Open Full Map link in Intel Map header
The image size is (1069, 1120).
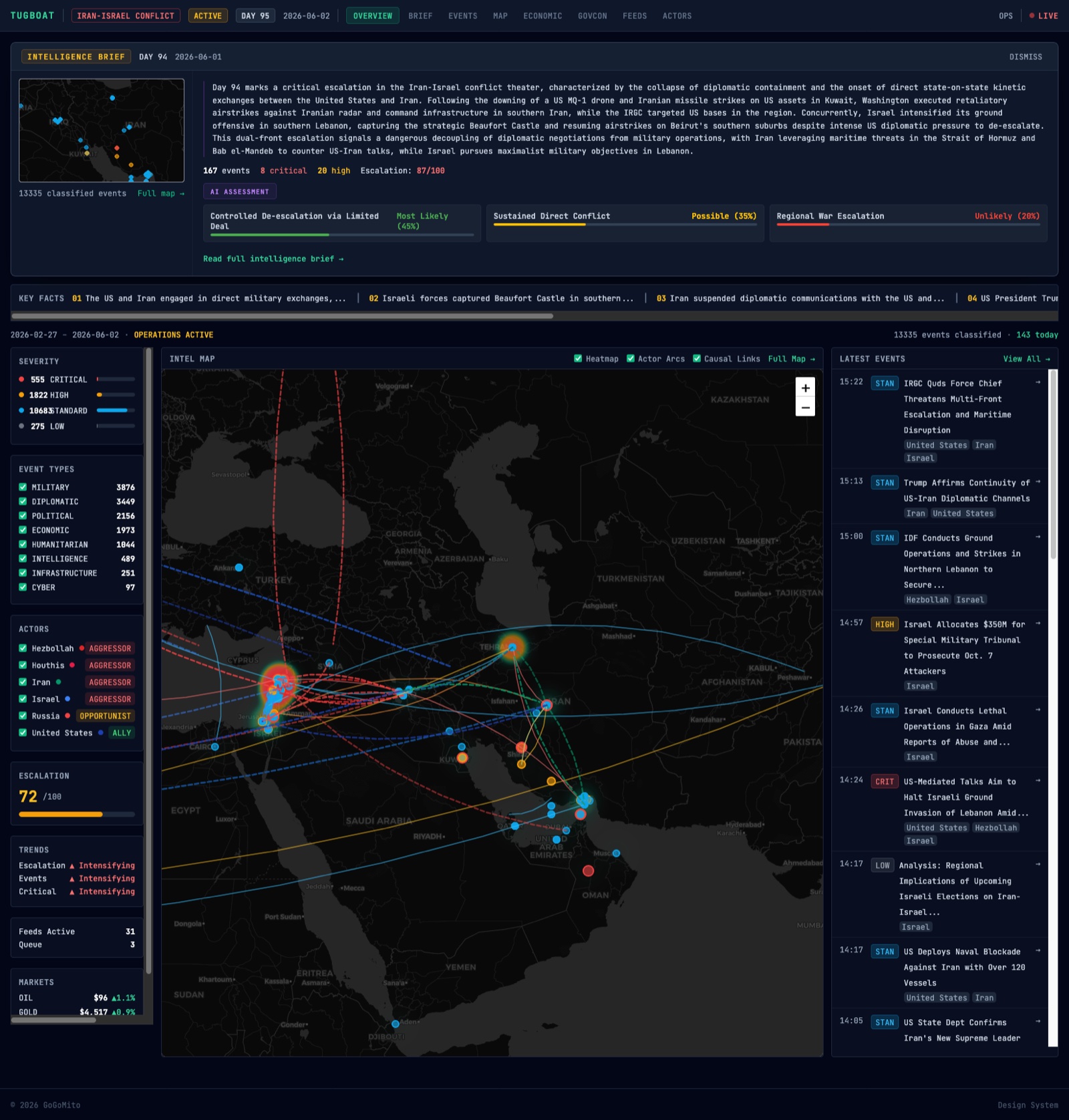[792, 359]
